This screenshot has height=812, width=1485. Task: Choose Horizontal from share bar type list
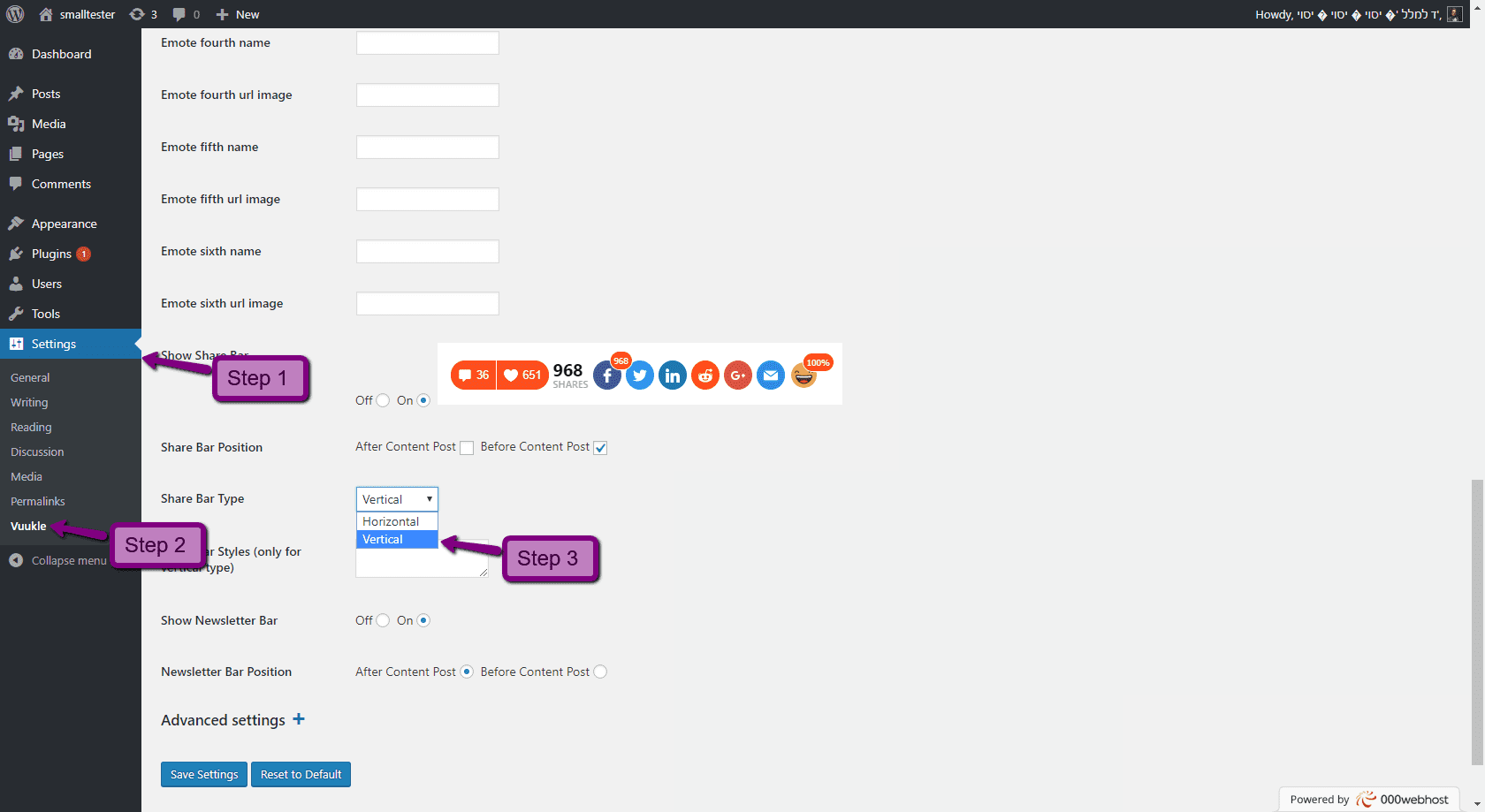tap(391, 521)
